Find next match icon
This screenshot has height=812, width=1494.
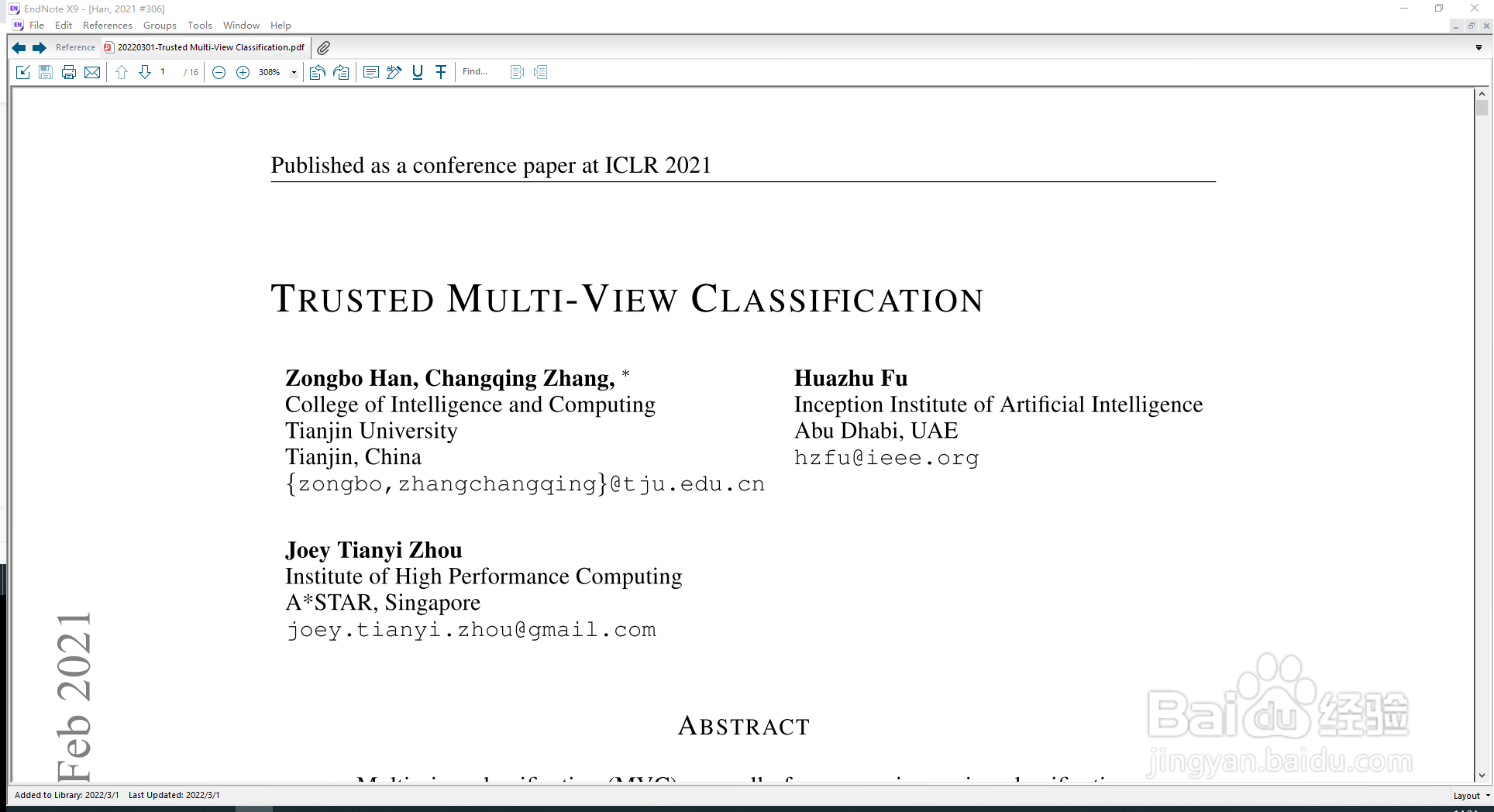pyautogui.click(x=541, y=72)
